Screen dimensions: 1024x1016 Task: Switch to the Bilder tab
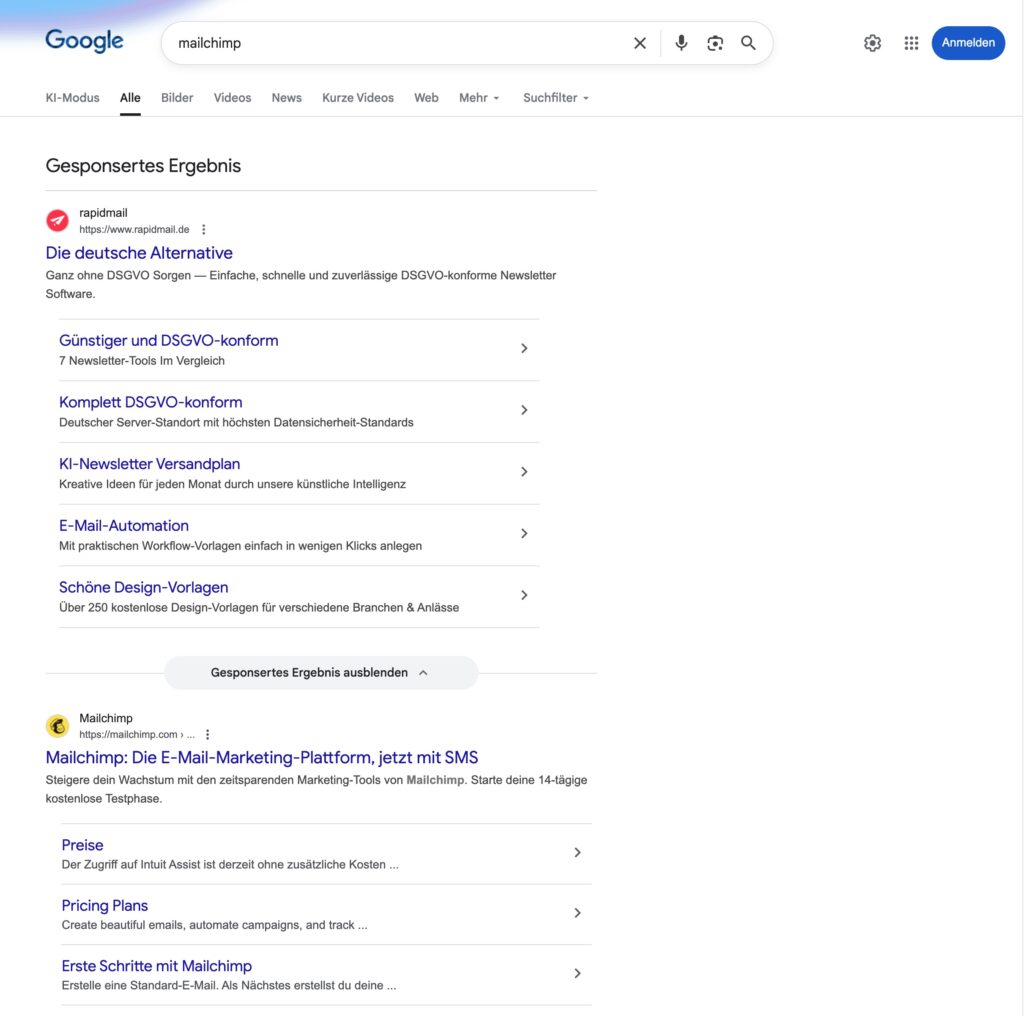tap(177, 98)
